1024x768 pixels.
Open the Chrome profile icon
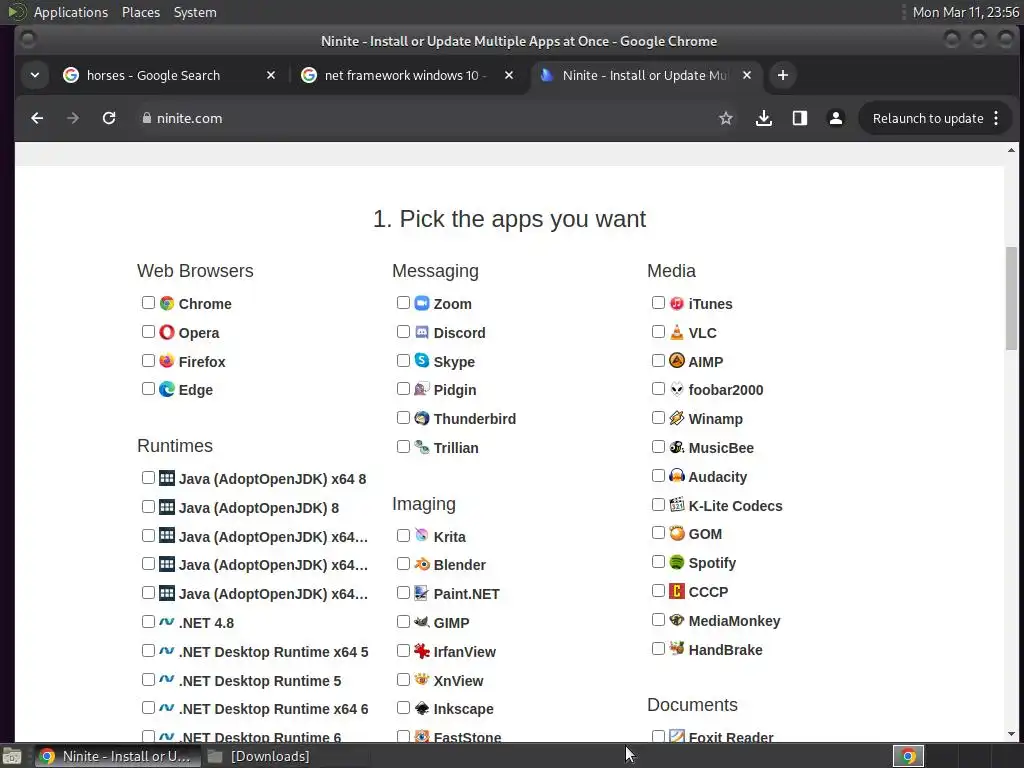(x=835, y=118)
